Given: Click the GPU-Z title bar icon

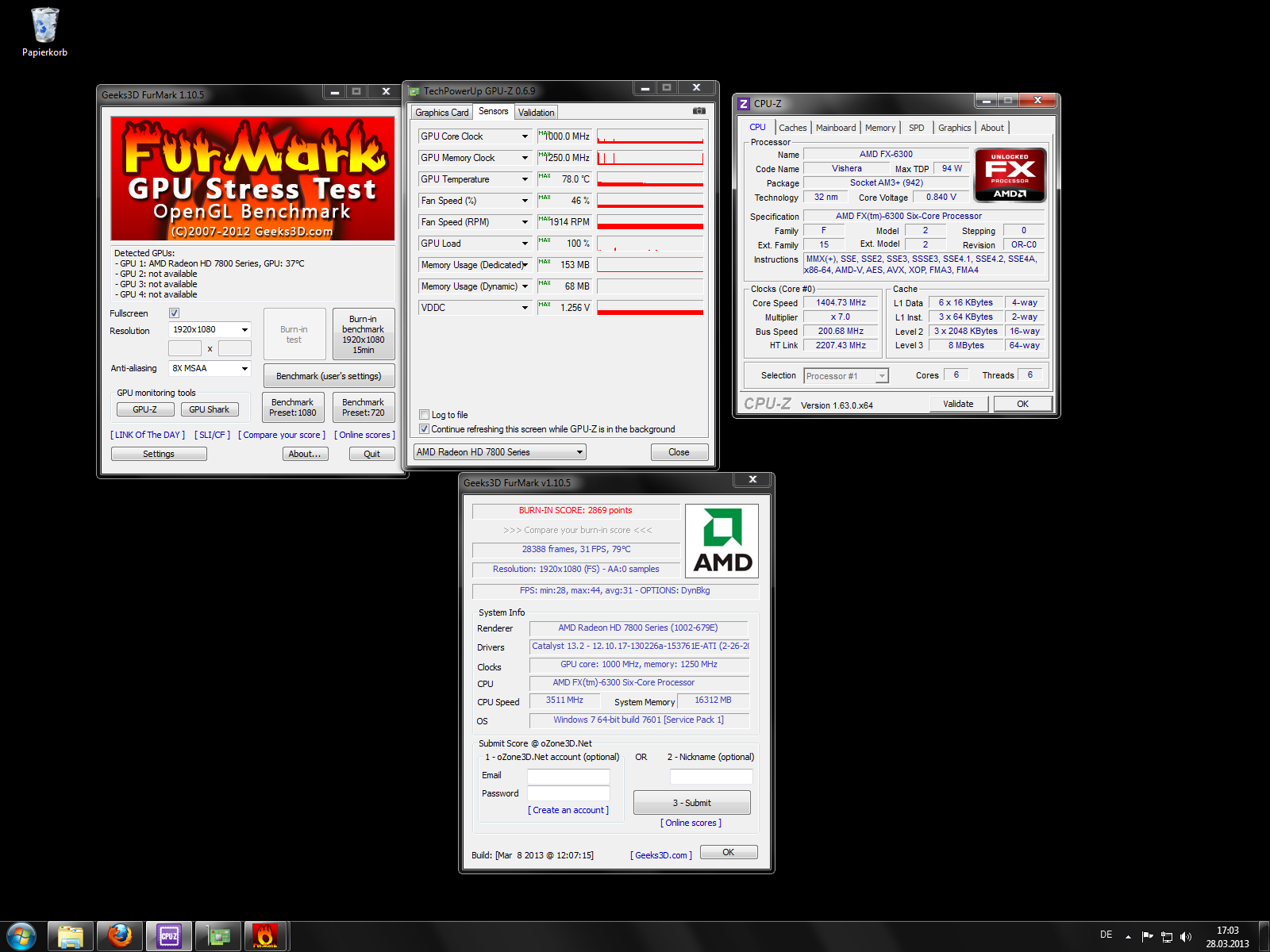Looking at the screenshot, I should [x=414, y=91].
